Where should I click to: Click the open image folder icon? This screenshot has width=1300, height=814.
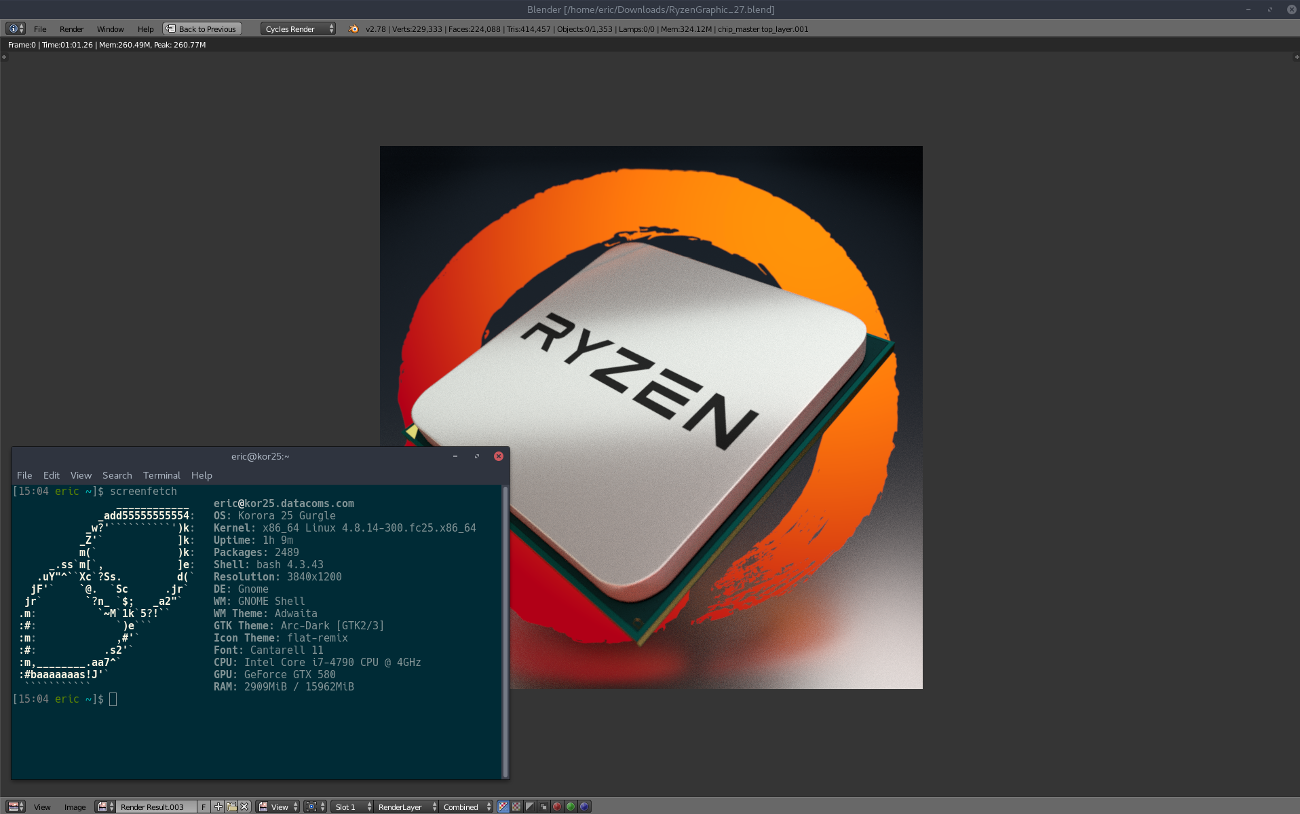point(231,807)
